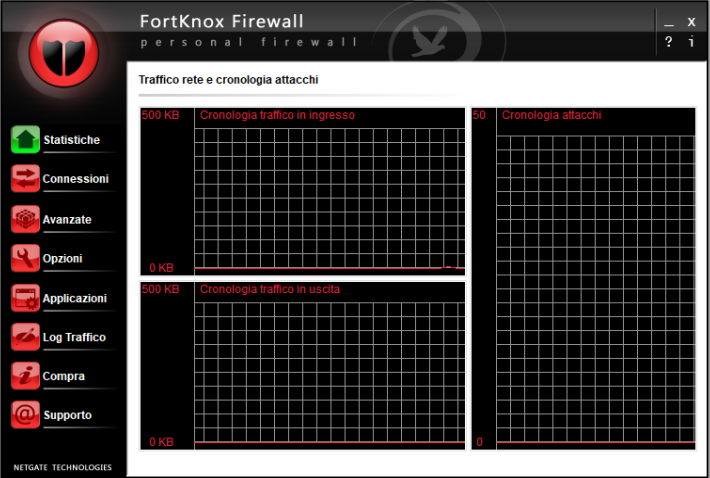
Task: Minimize the FortKnox Firewall window
Action: (x=669, y=22)
